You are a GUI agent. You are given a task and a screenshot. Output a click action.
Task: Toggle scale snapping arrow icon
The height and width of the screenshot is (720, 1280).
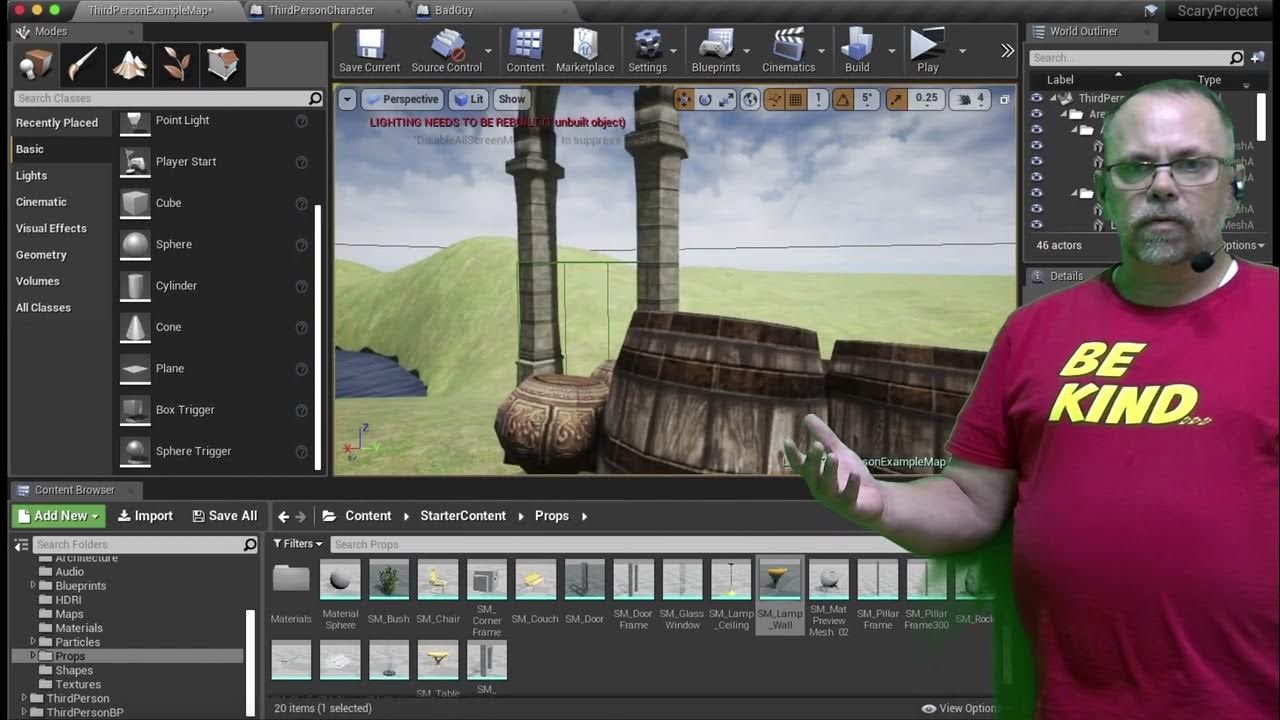click(x=896, y=99)
